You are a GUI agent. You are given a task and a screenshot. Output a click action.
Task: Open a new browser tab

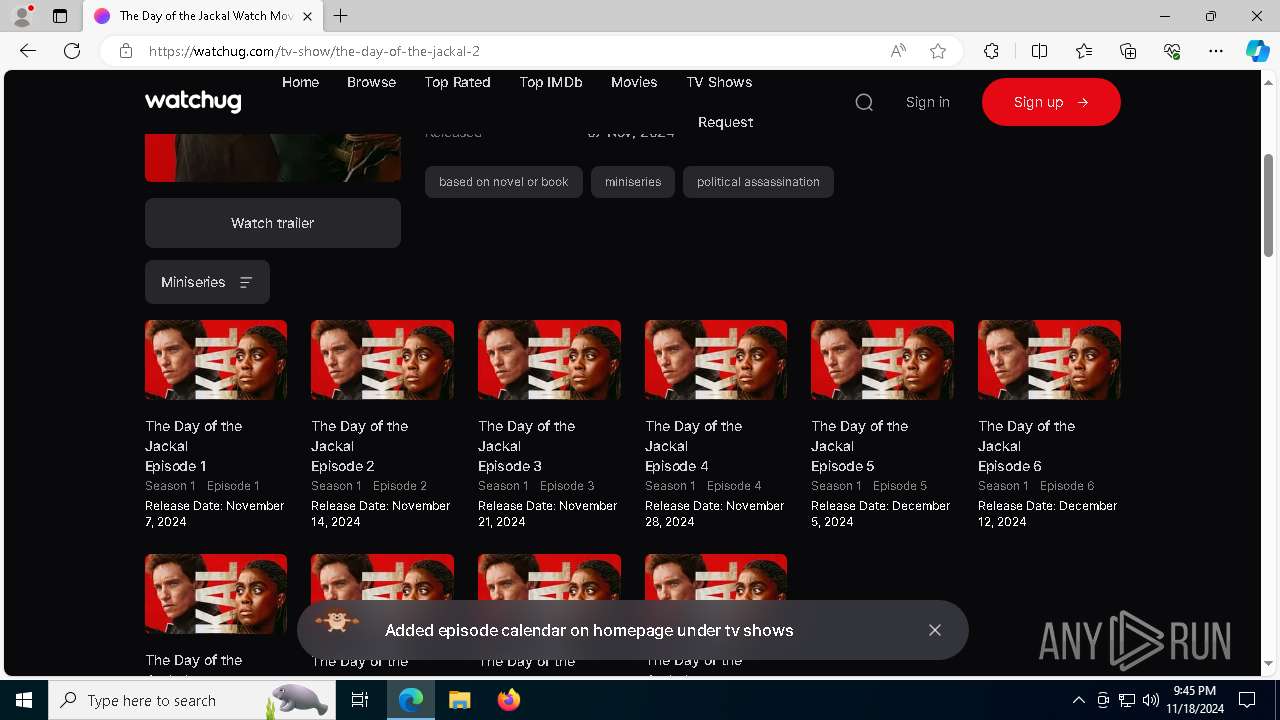pyautogui.click(x=340, y=16)
